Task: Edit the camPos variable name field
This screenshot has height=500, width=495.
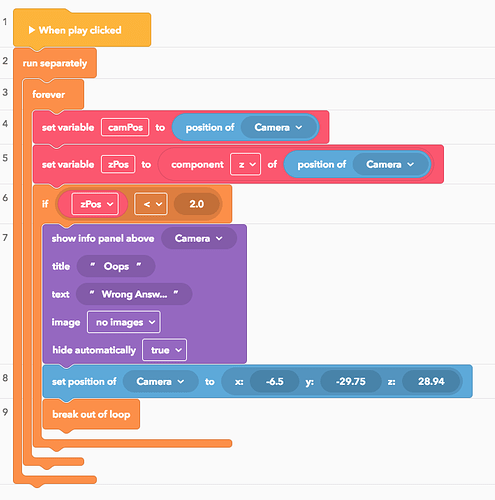Action: tap(125, 127)
